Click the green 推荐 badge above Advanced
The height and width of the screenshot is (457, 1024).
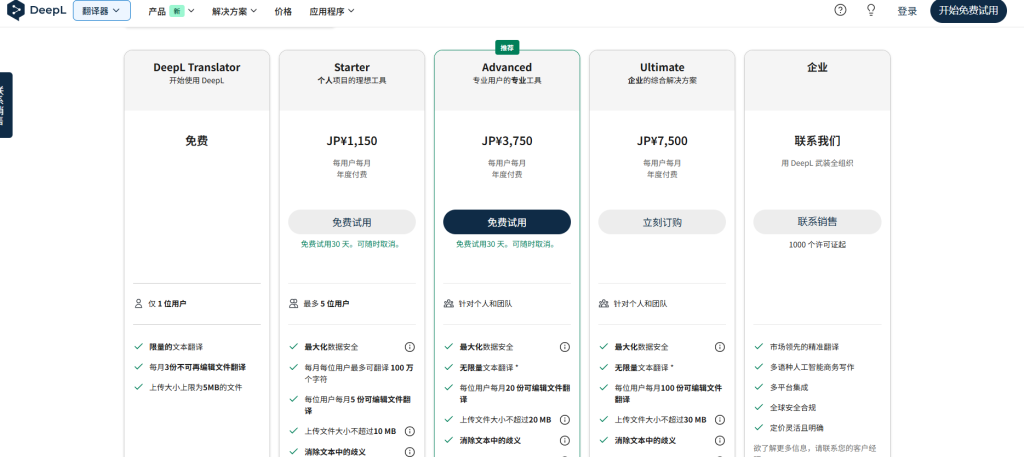[507, 48]
